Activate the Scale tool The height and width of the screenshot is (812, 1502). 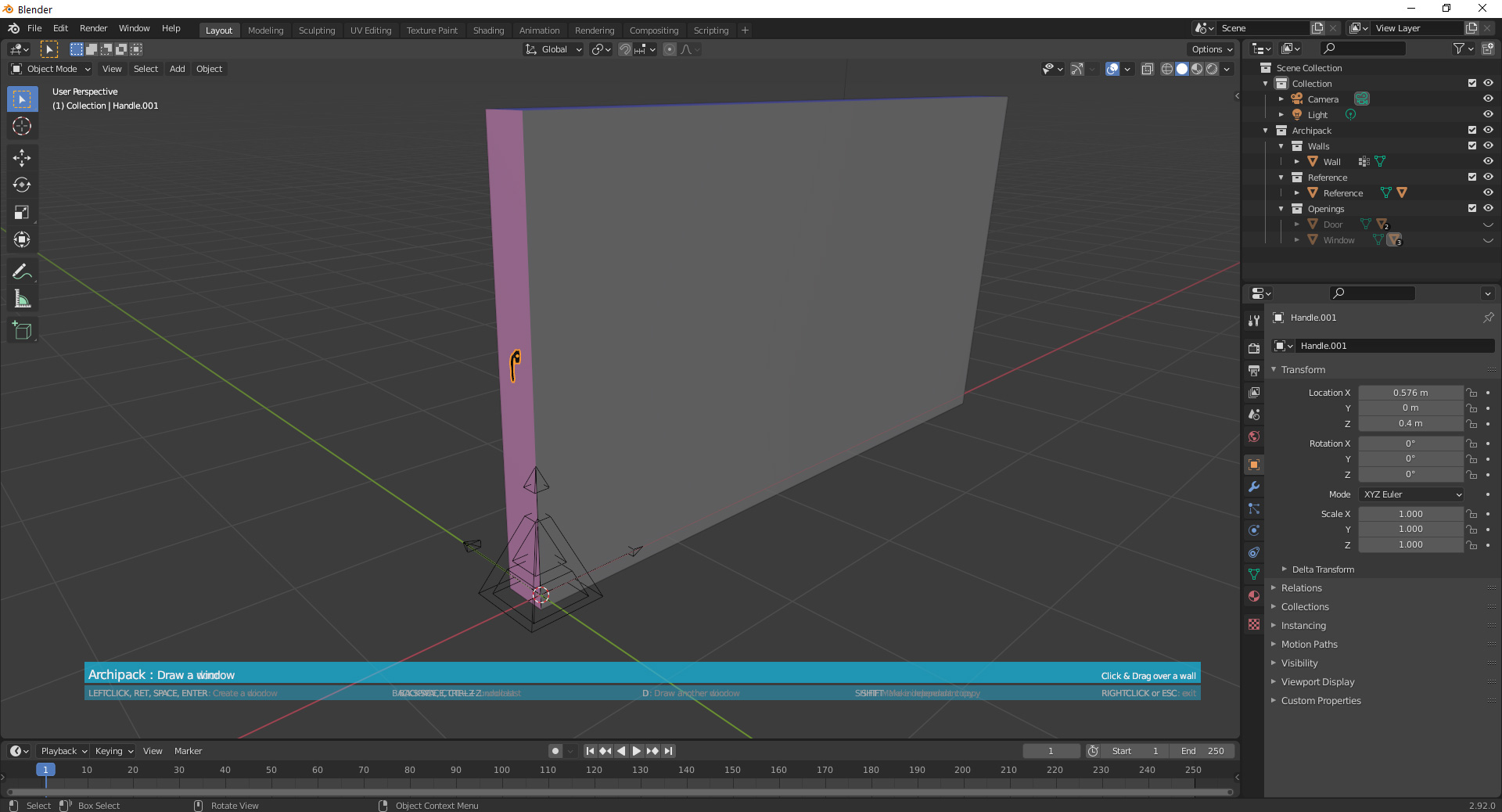[x=22, y=212]
